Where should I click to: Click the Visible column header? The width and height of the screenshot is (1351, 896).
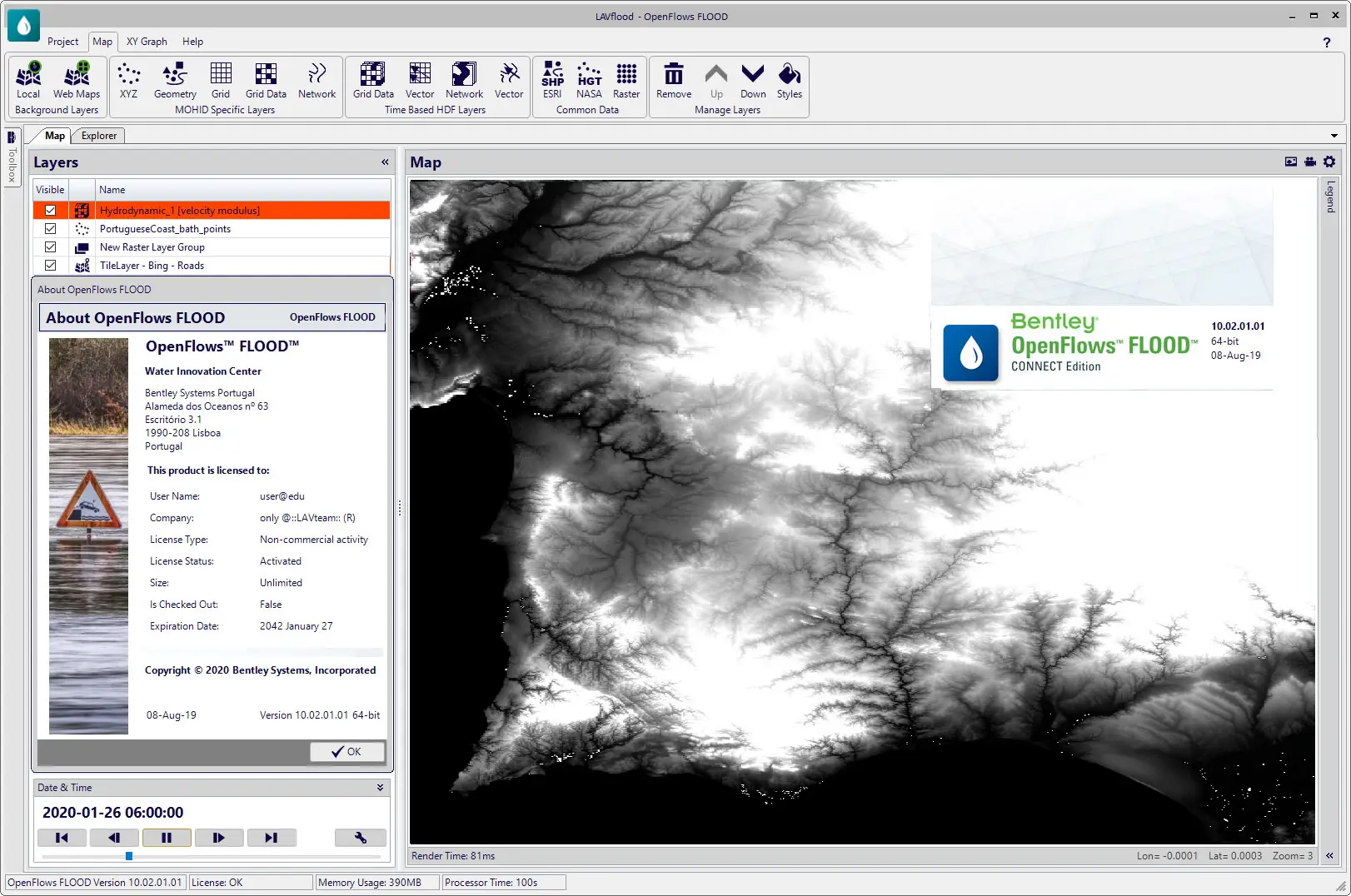click(50, 190)
